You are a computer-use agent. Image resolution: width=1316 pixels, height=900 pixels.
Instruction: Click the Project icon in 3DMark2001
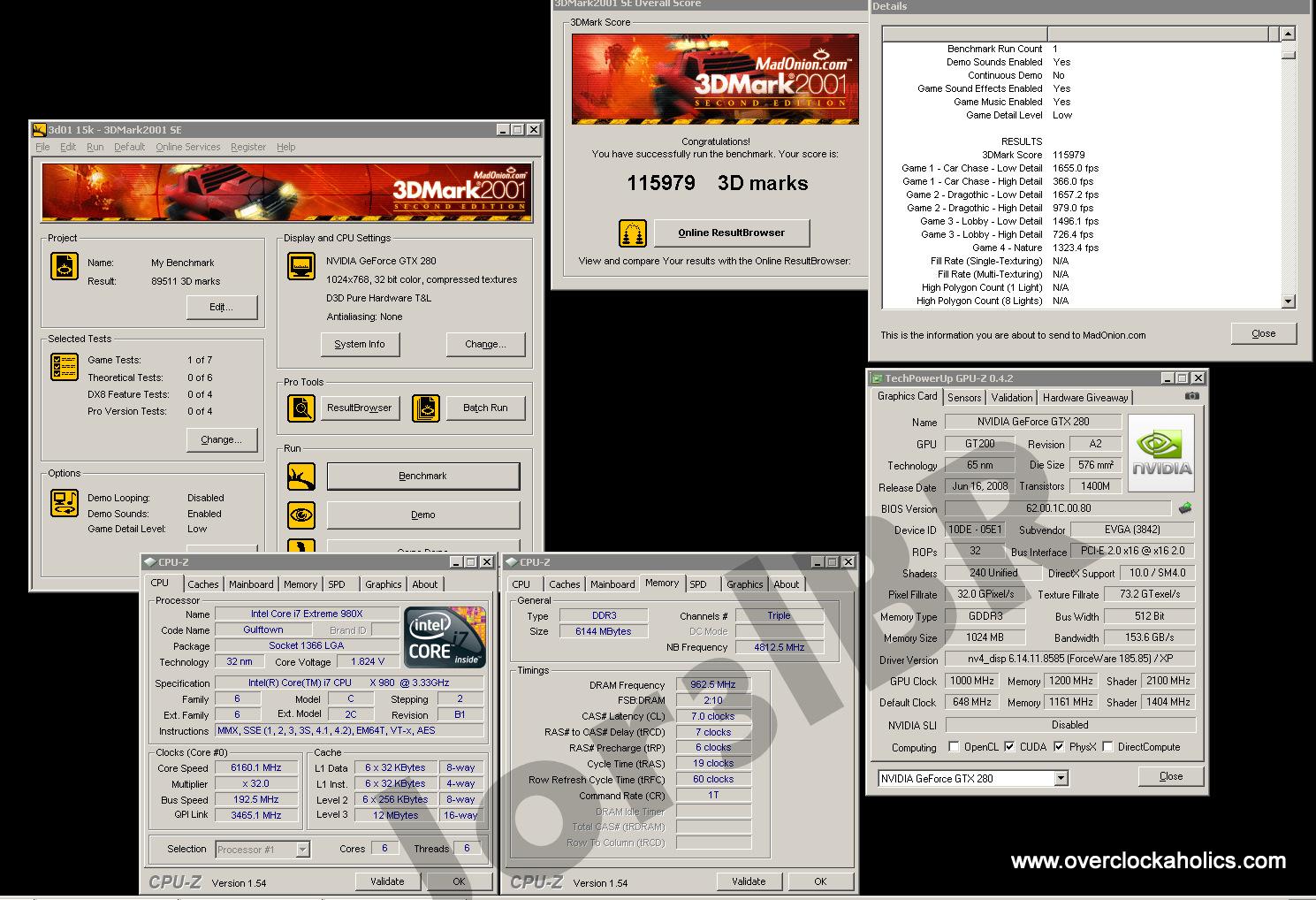tap(65, 266)
